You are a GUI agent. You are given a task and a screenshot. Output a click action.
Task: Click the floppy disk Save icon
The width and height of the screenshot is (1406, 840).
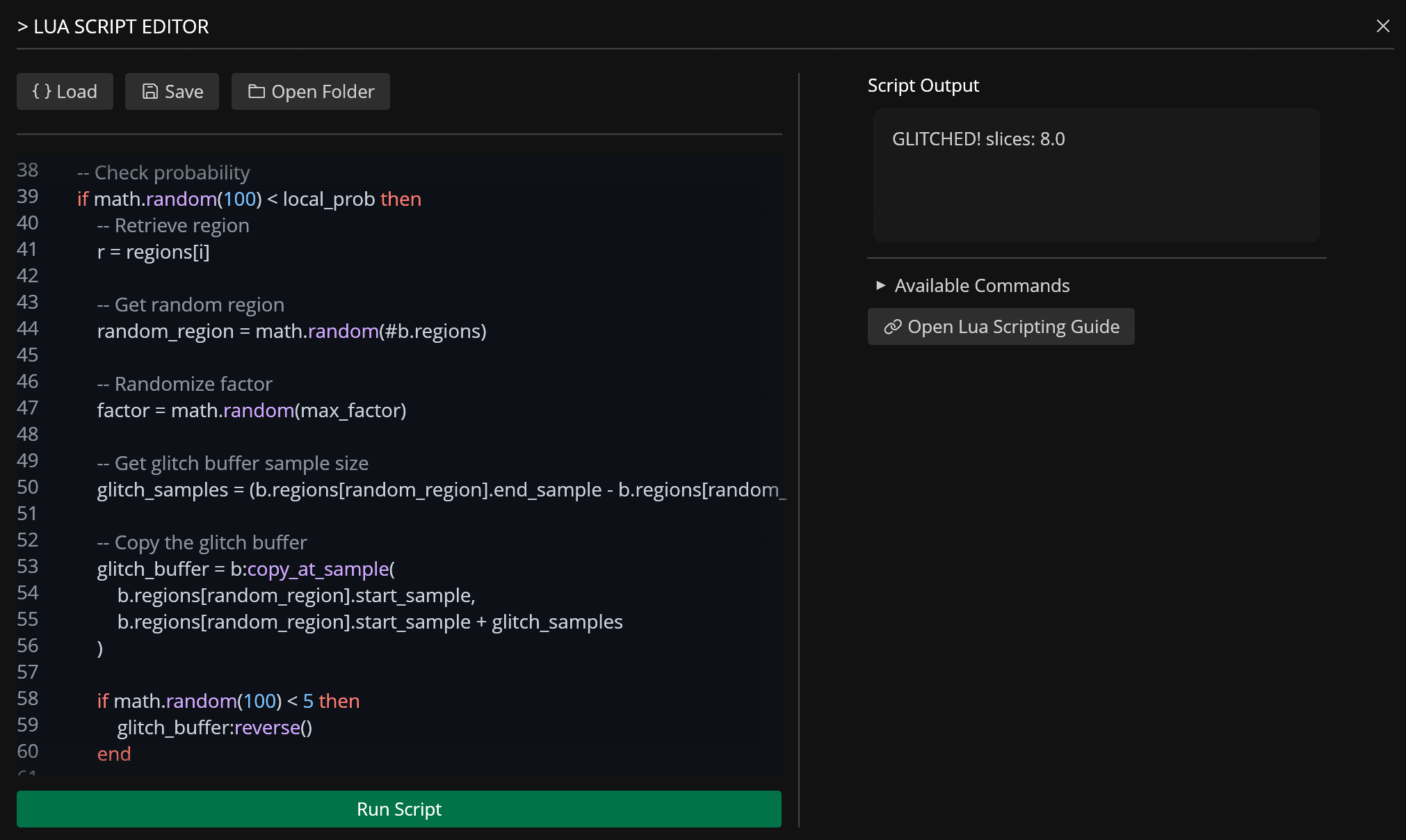(x=150, y=91)
